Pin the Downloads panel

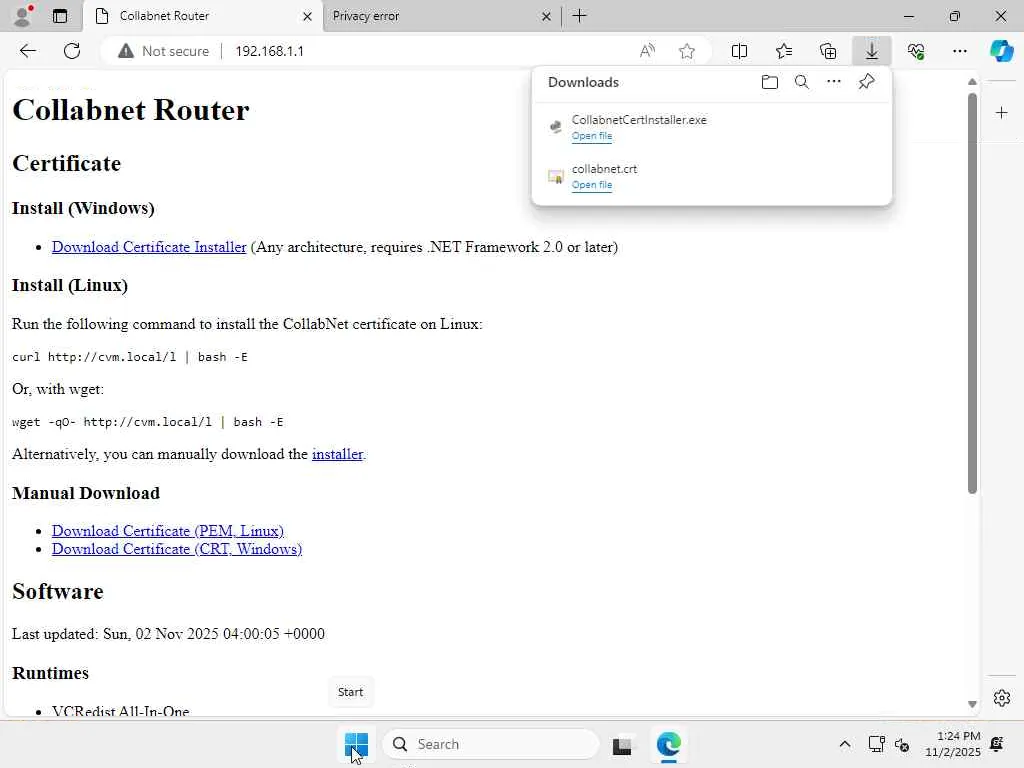click(867, 82)
